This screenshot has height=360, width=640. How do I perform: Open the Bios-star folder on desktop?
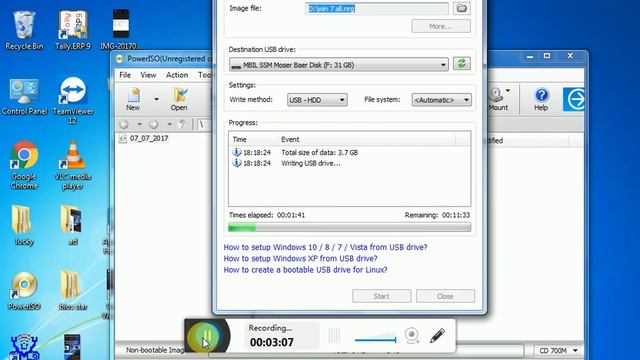point(73,291)
